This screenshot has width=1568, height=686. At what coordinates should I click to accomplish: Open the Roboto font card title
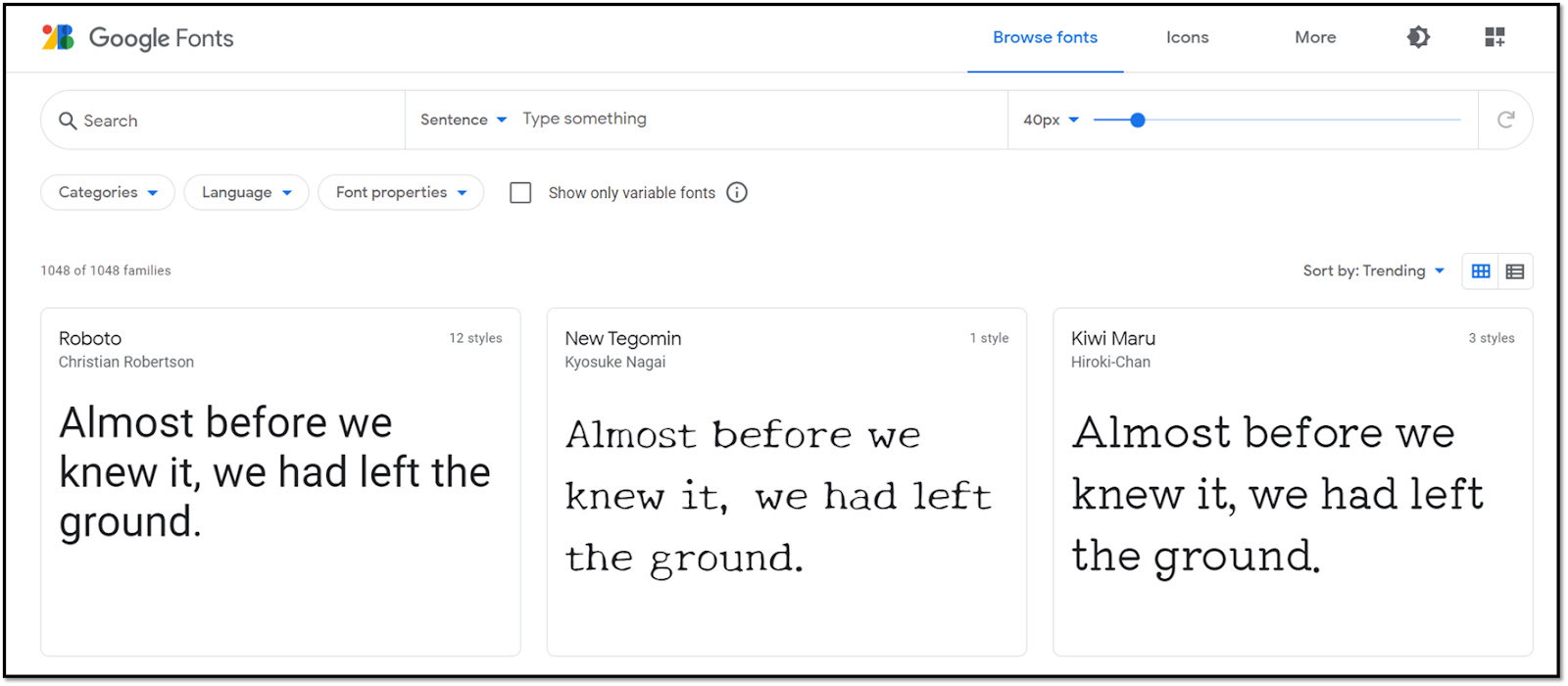point(90,338)
